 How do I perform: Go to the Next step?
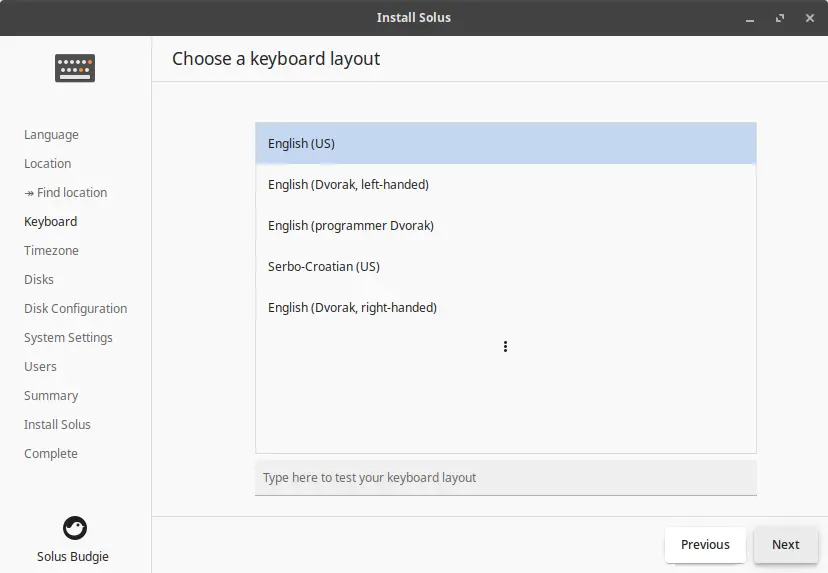[x=786, y=544]
